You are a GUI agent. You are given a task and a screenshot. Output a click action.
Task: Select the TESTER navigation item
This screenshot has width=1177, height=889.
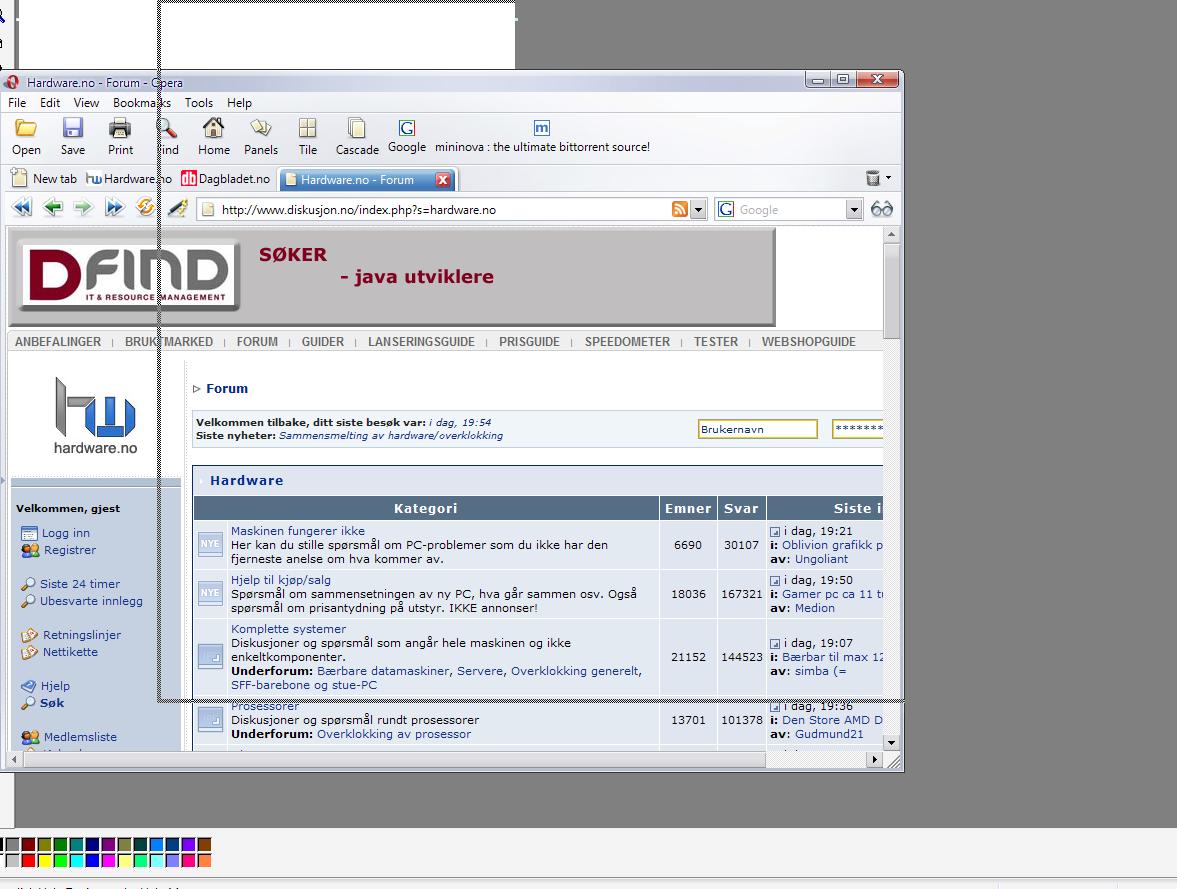[715, 342]
